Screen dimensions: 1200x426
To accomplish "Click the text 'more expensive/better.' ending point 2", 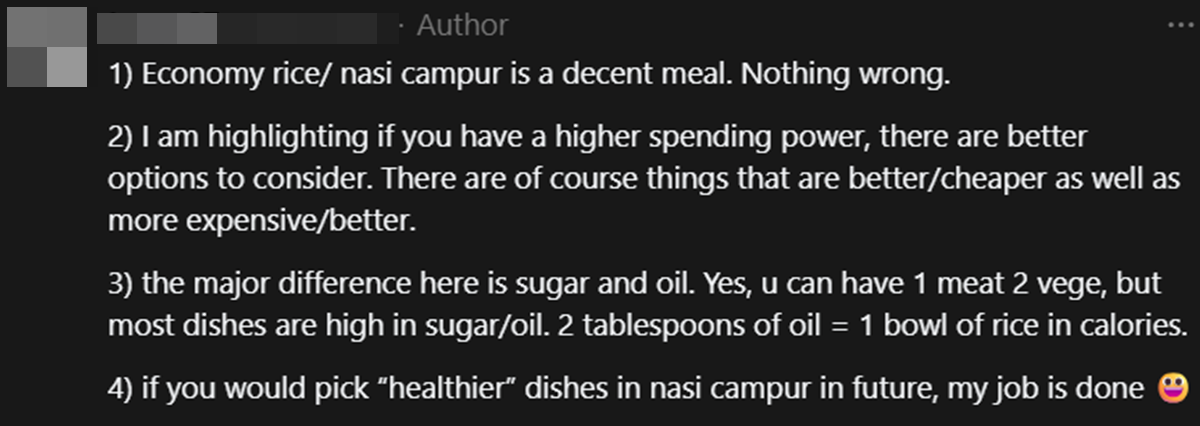I will pos(260,221).
